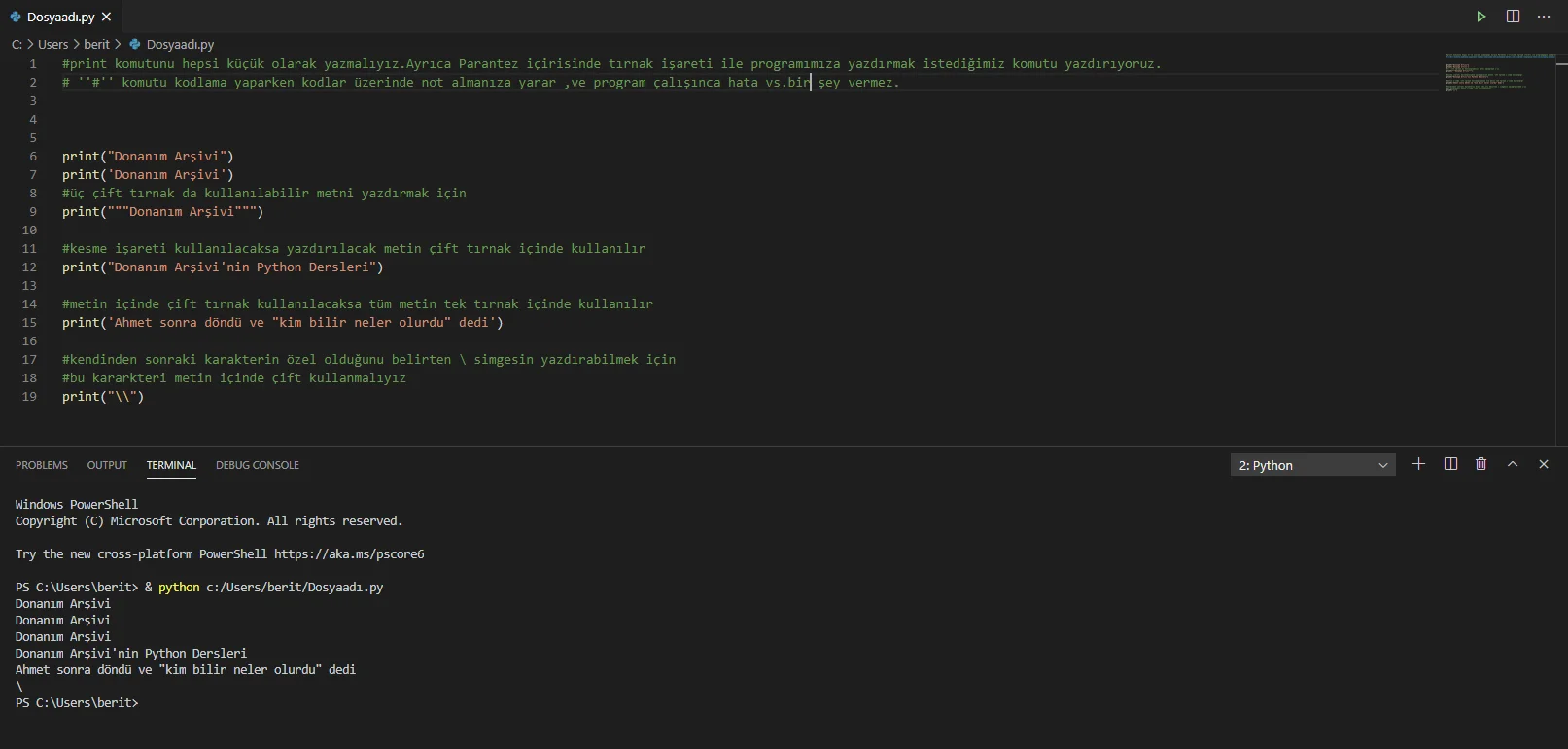1568x749 pixels.
Task: Split the editor to the right
Action: [x=1513, y=17]
